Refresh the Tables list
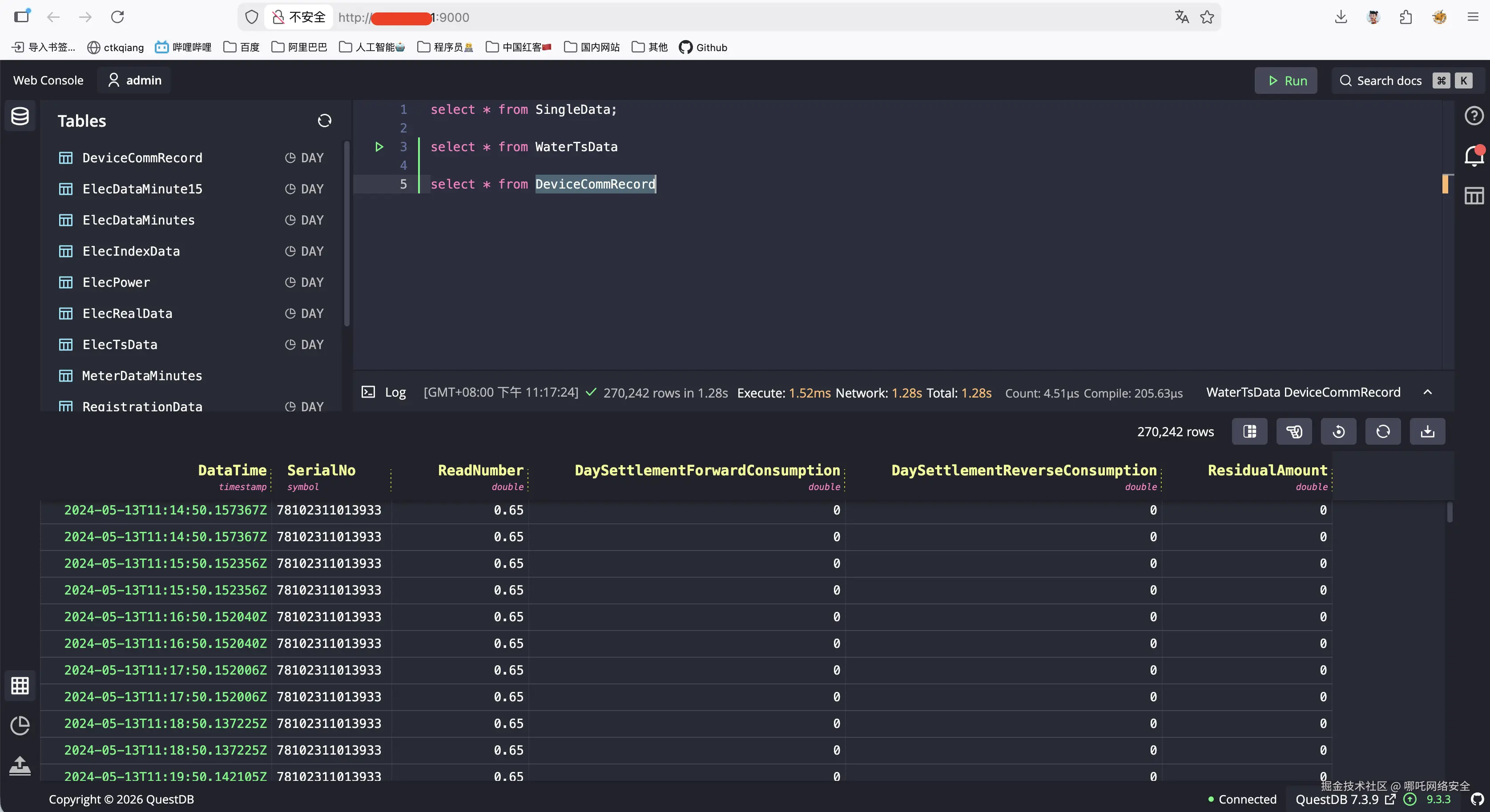Image resolution: width=1490 pixels, height=812 pixels. (325, 121)
